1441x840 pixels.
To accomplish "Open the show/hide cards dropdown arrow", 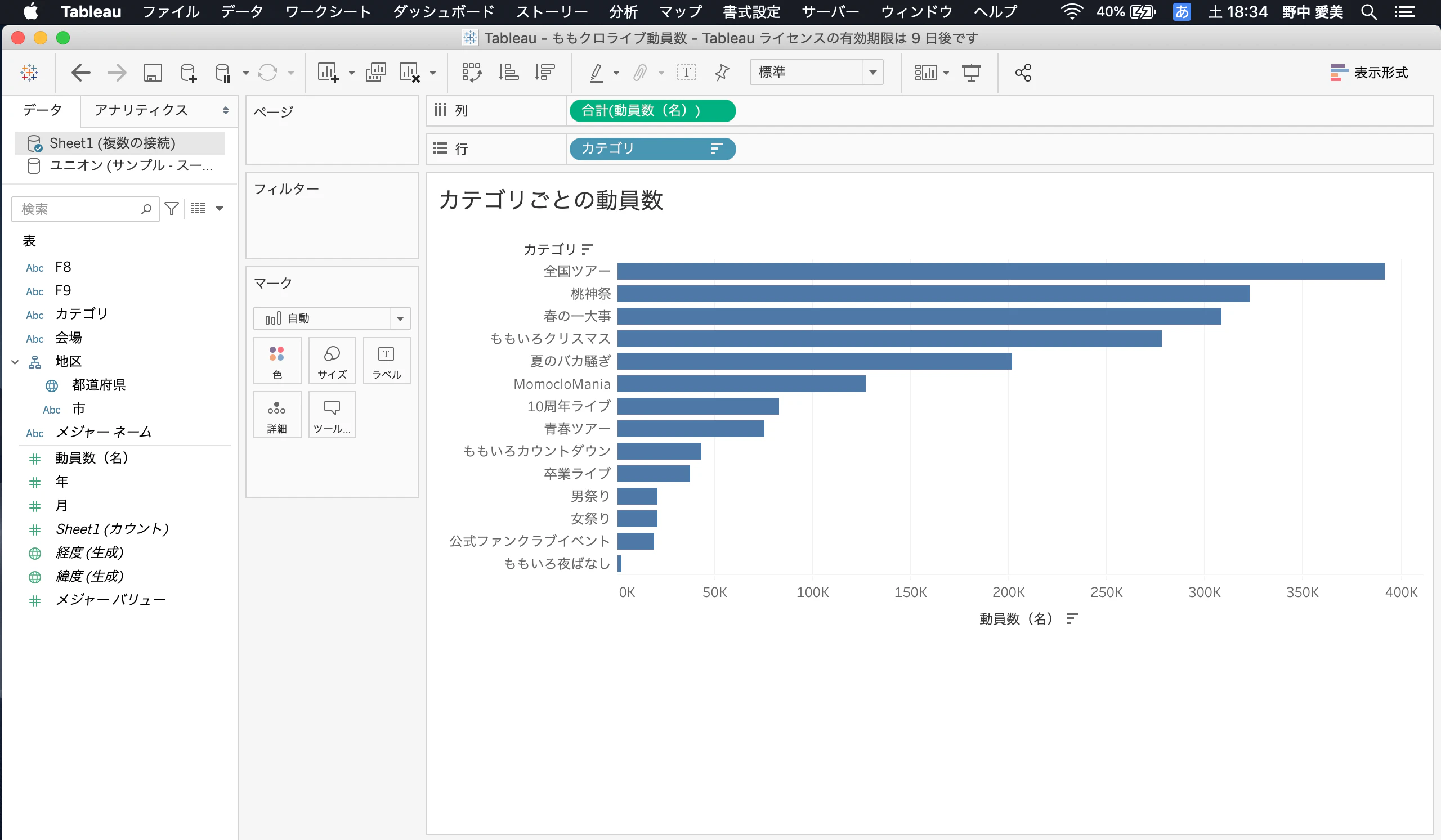I will coord(946,73).
